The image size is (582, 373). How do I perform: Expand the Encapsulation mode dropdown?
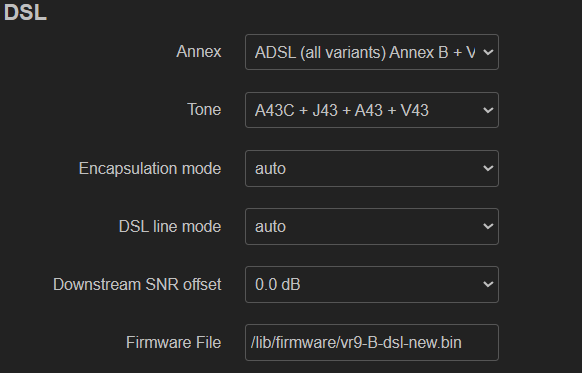click(x=372, y=168)
